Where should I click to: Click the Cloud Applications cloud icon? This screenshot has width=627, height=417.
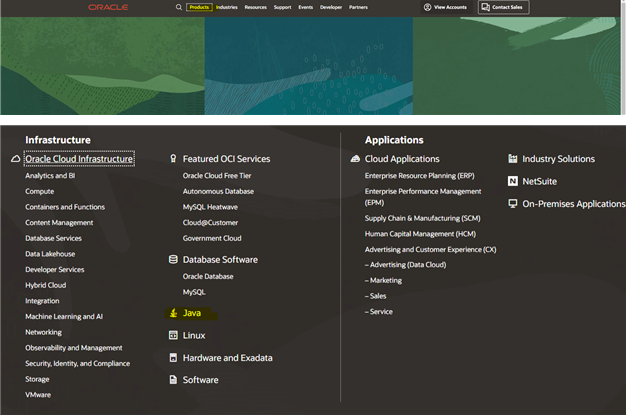355,159
